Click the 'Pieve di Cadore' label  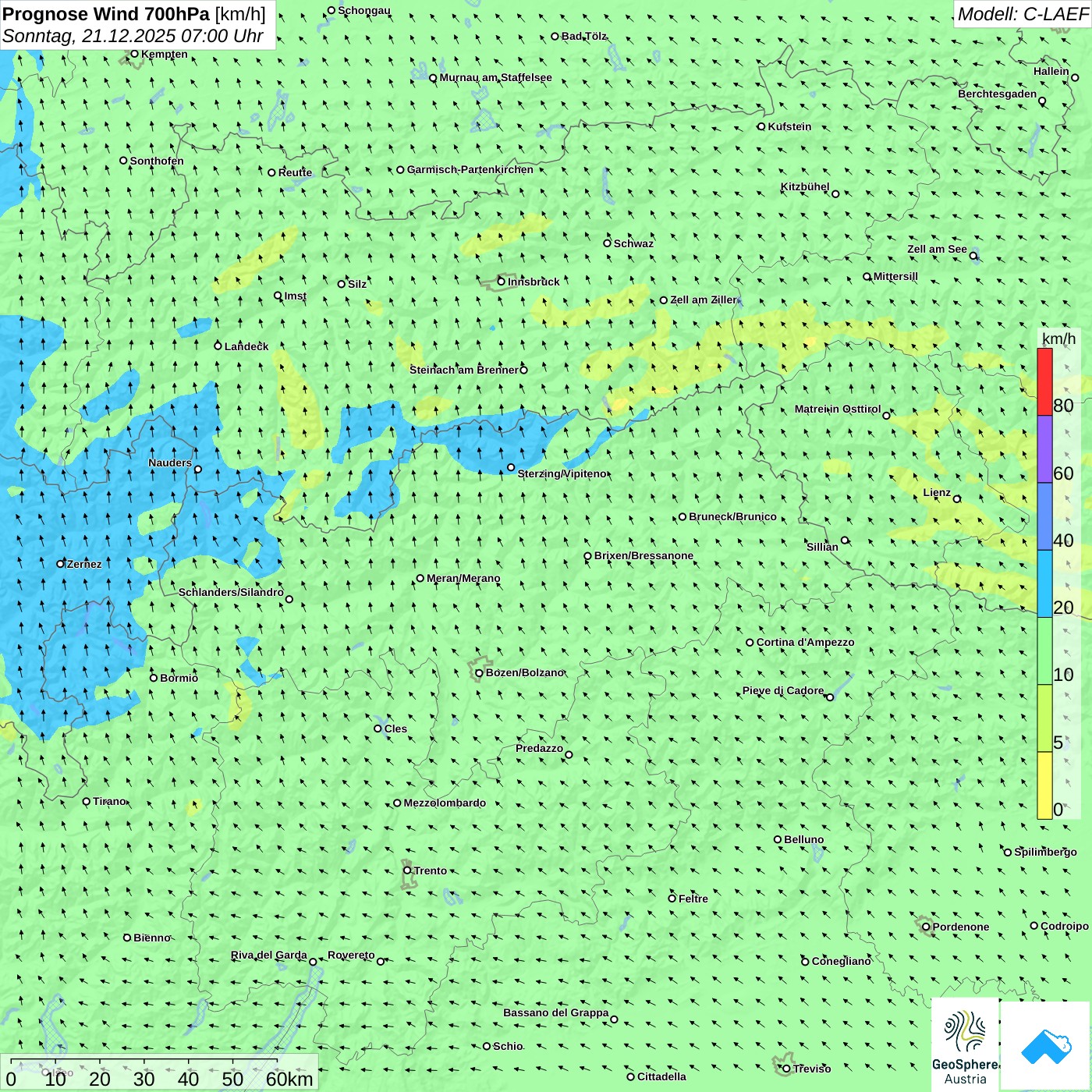[783, 690]
